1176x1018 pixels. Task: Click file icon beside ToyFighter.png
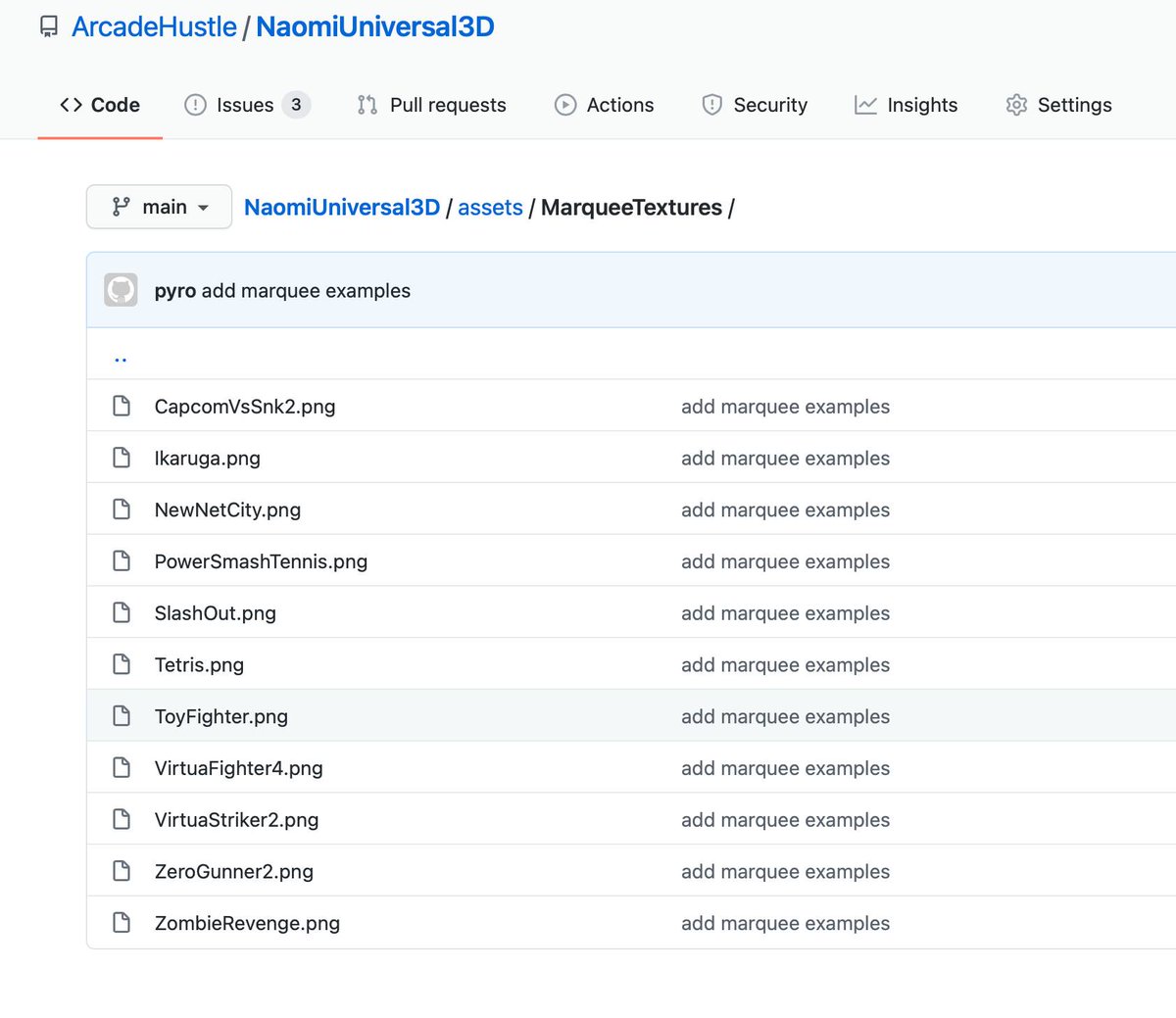tap(122, 716)
